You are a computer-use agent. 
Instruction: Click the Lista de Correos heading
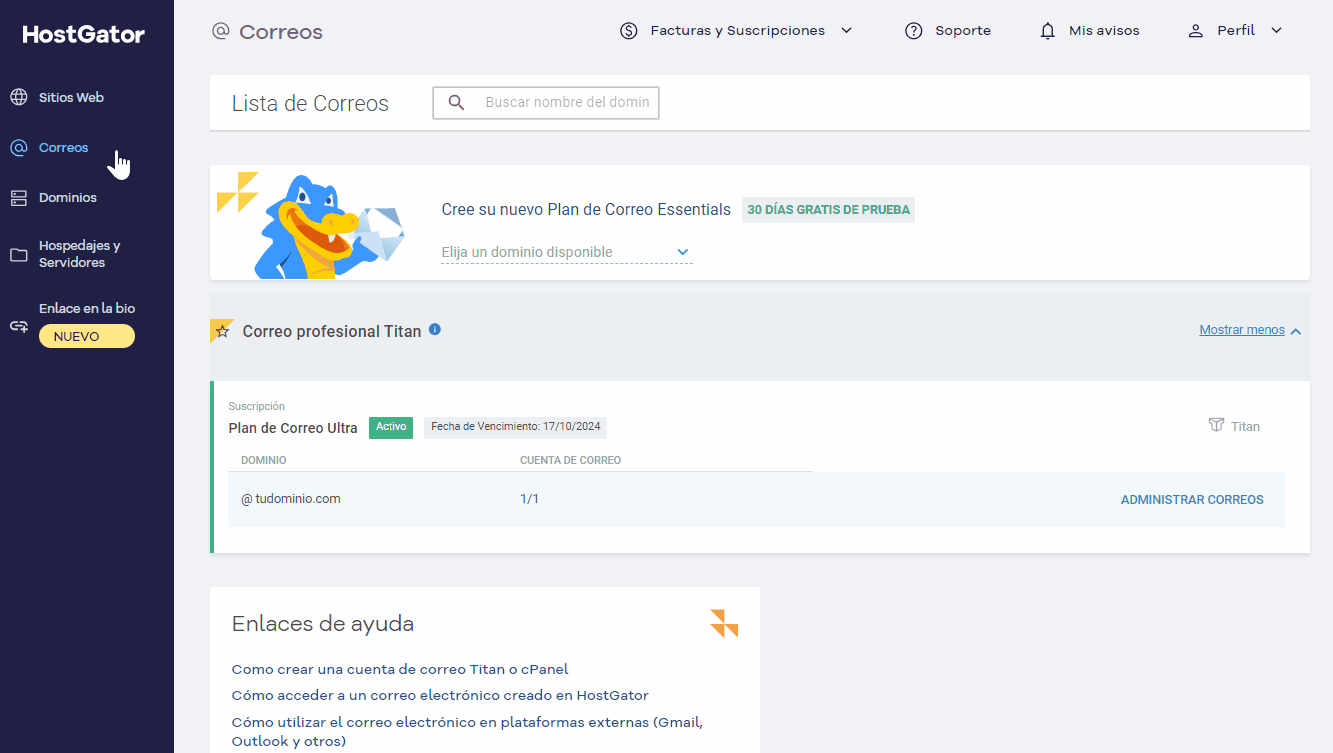pos(310,104)
